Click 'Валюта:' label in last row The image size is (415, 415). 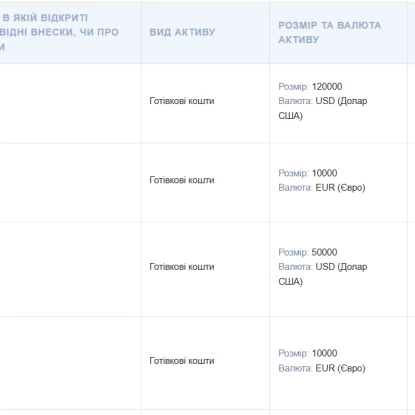point(296,368)
